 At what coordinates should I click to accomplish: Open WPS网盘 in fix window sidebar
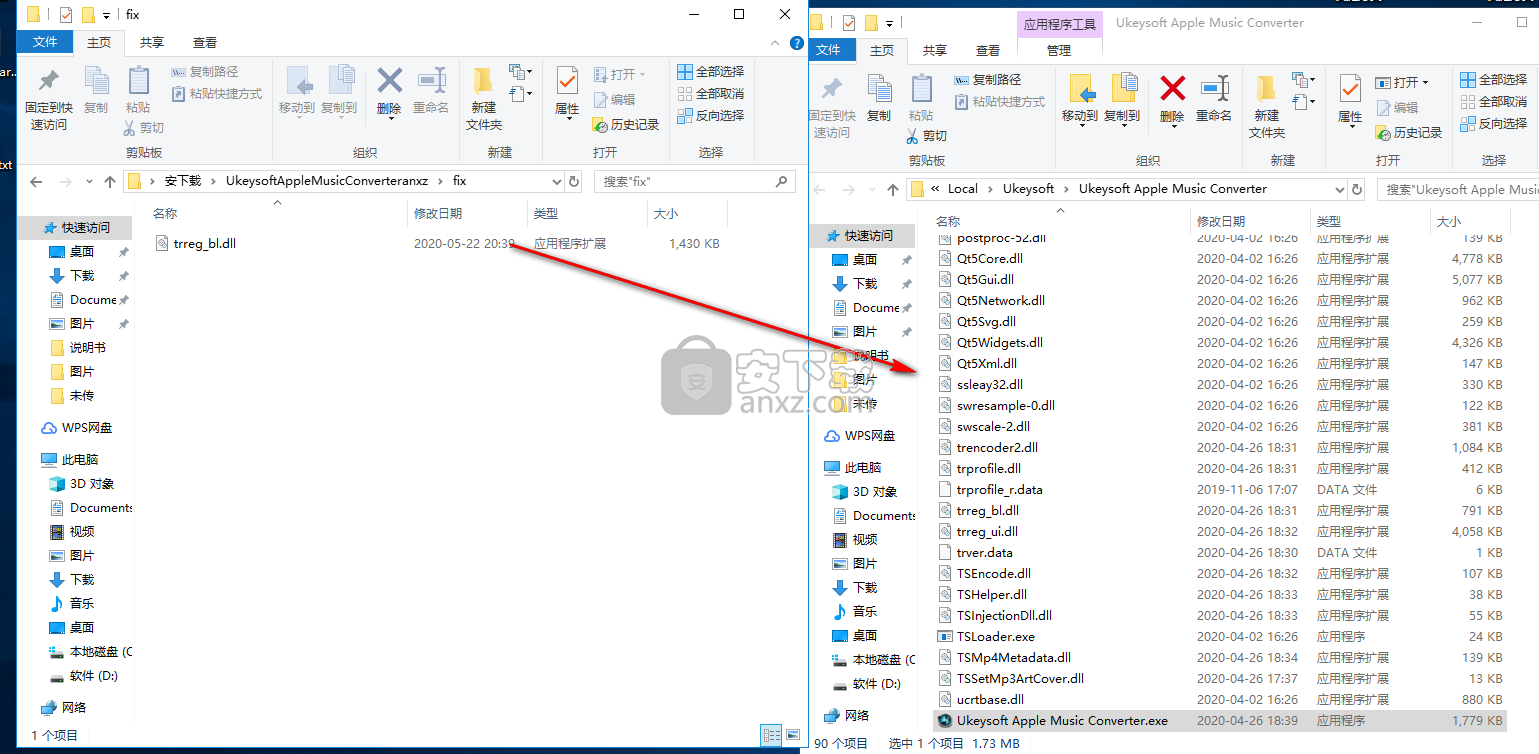click(x=77, y=427)
